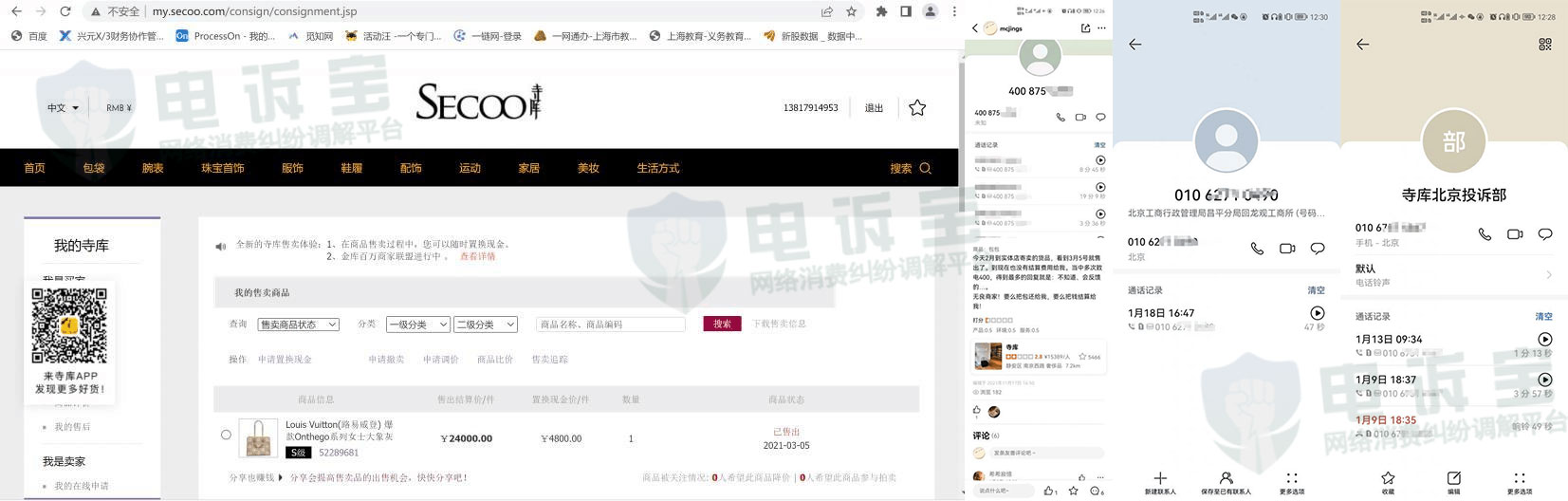Click 售卖追踪 action

549,360
